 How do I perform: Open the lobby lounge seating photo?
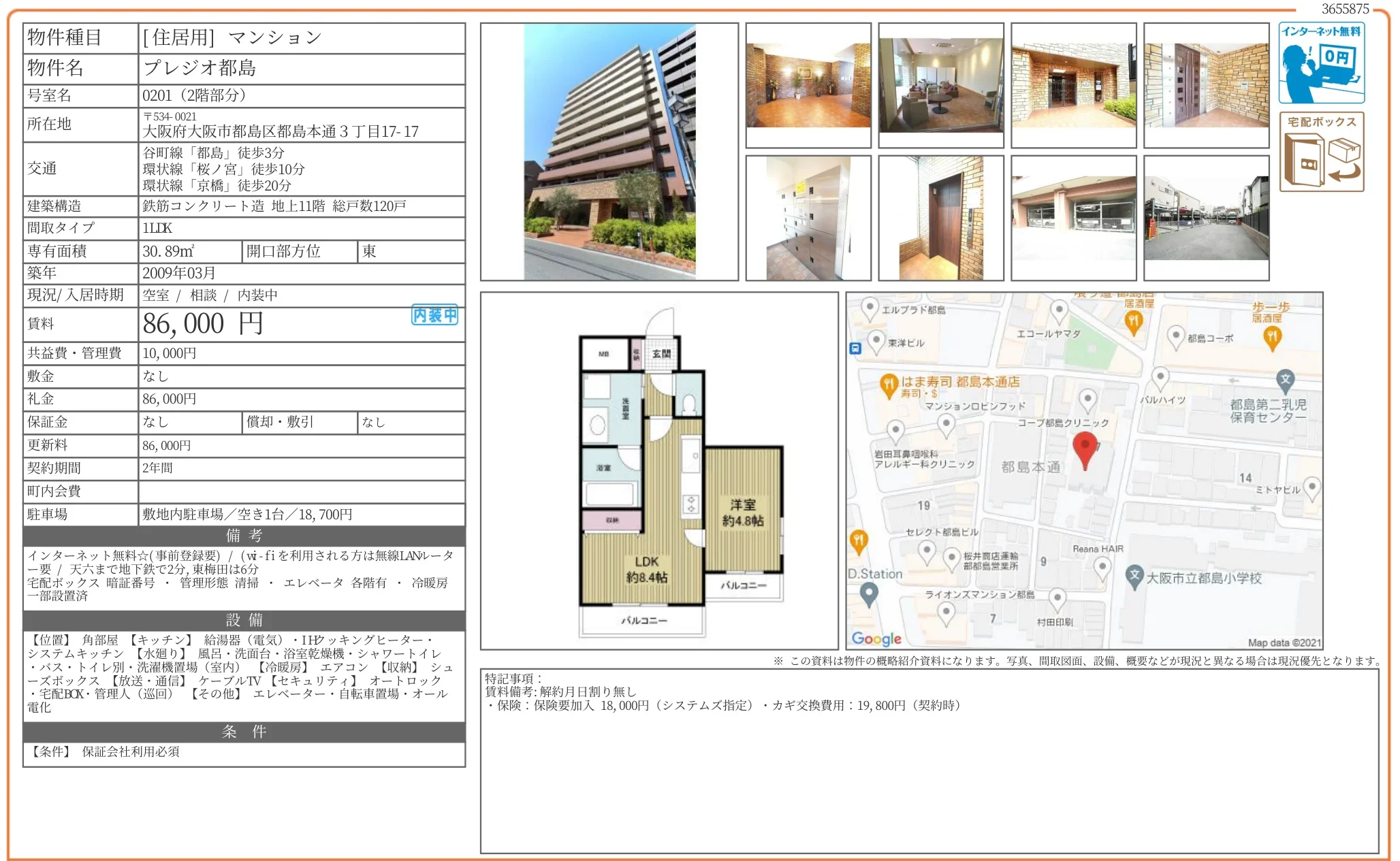pyautogui.click(x=940, y=85)
